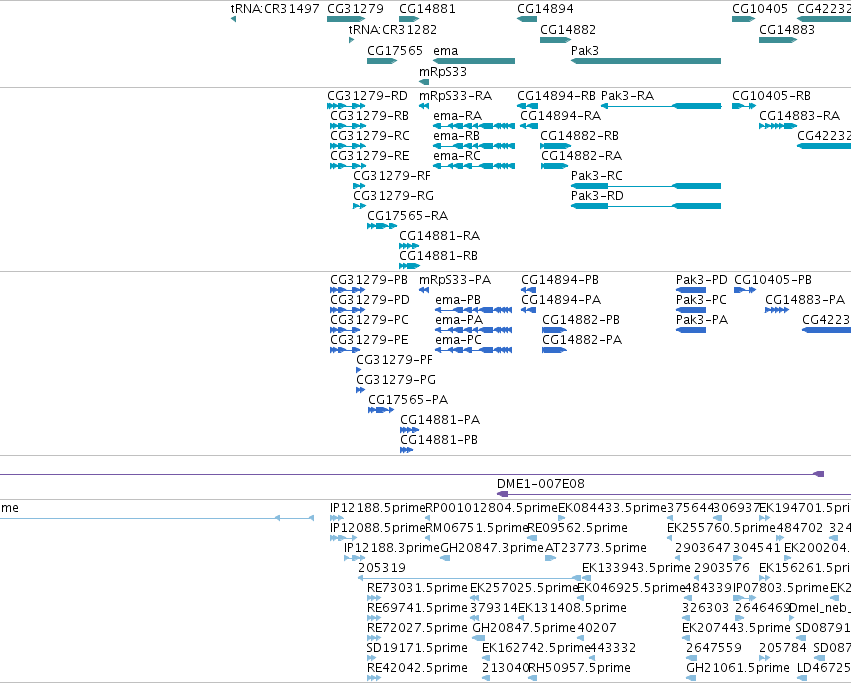Select the Pak3 gene bar
The height and width of the screenshot is (683, 851).
click(646, 61)
